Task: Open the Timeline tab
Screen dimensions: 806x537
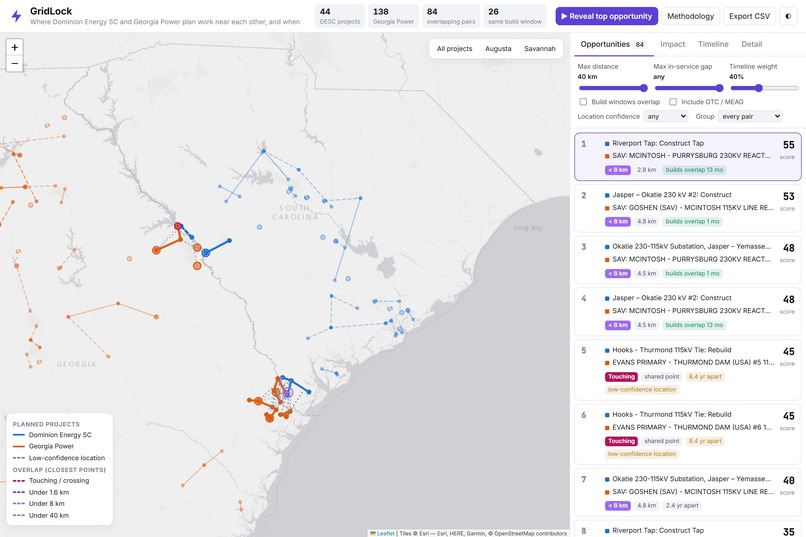Action: (713, 44)
